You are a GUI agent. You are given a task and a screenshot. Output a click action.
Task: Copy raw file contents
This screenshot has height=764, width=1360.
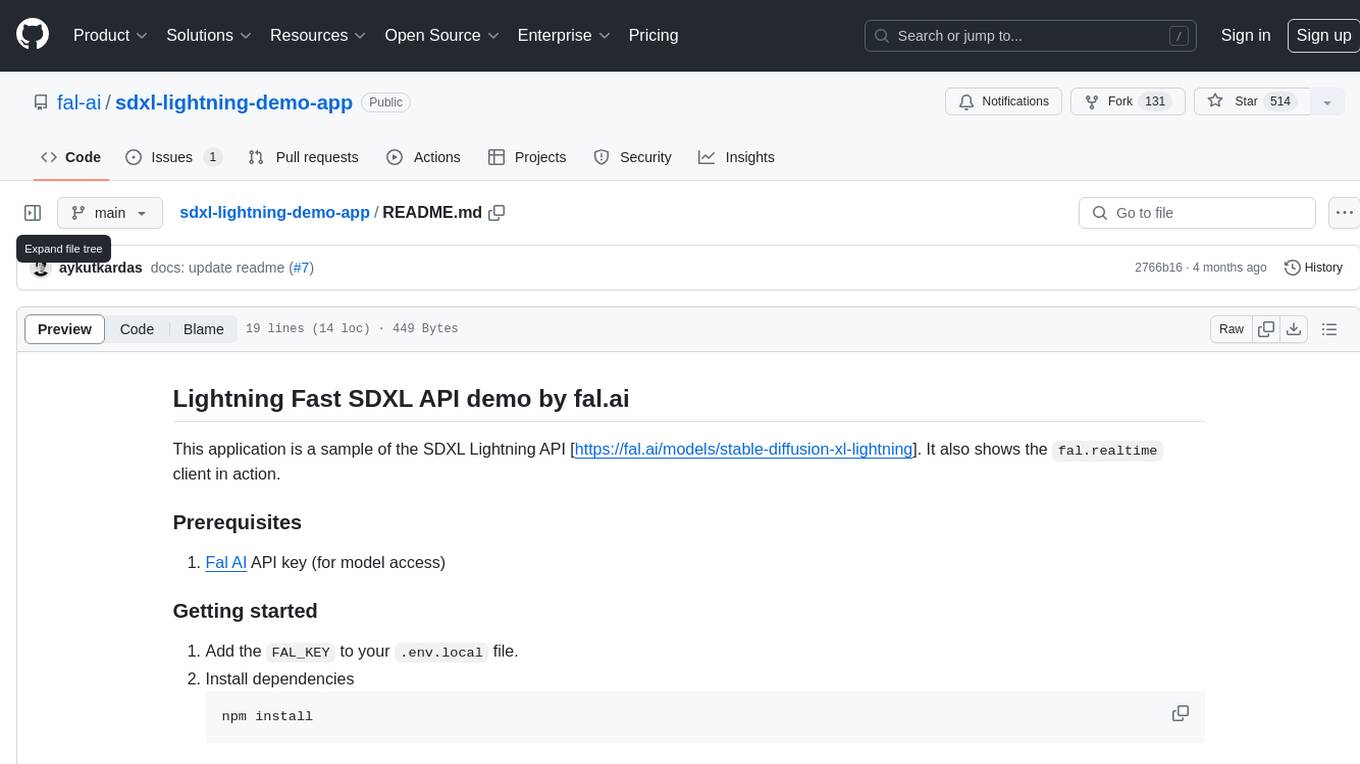point(1267,329)
